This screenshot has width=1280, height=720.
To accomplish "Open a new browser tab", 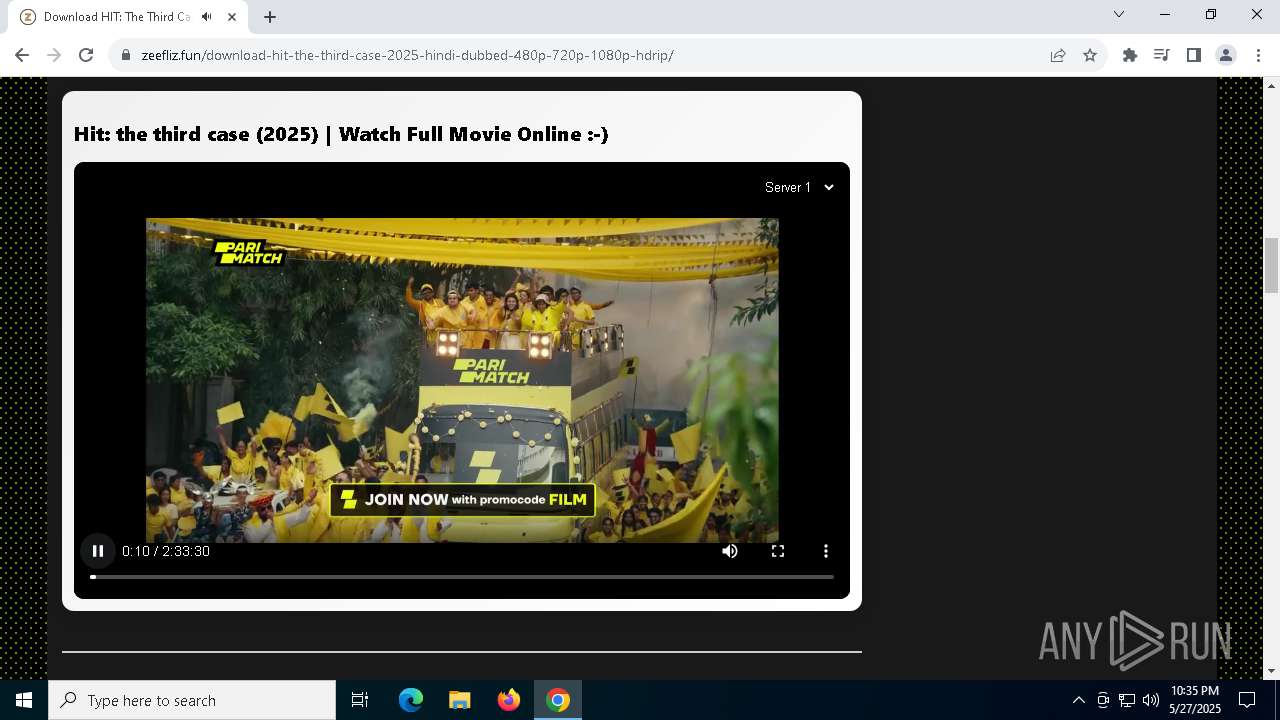I will pos(270,17).
